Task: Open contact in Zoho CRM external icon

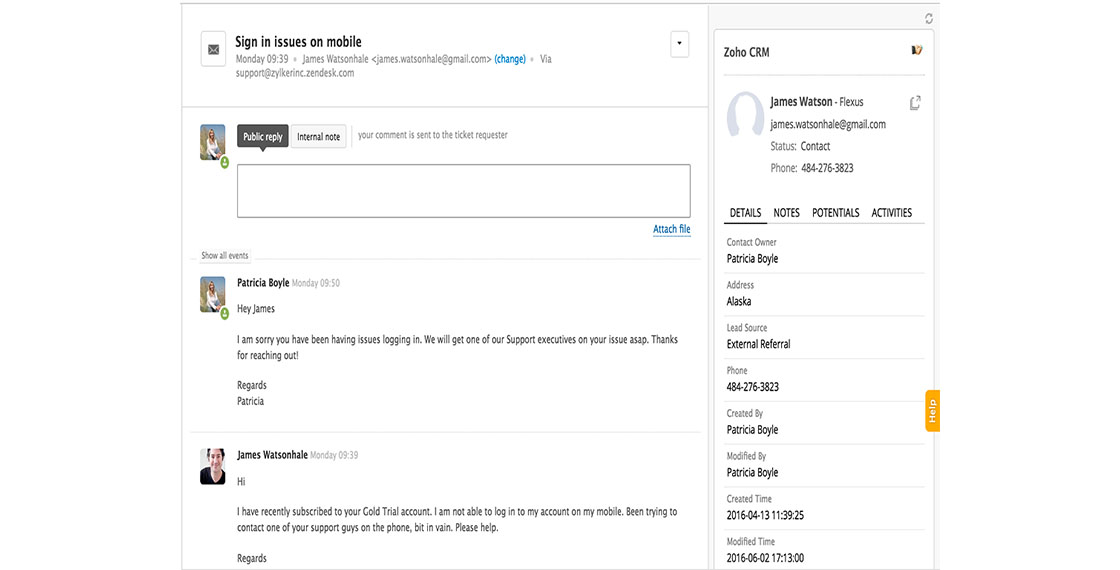Action: tap(915, 103)
